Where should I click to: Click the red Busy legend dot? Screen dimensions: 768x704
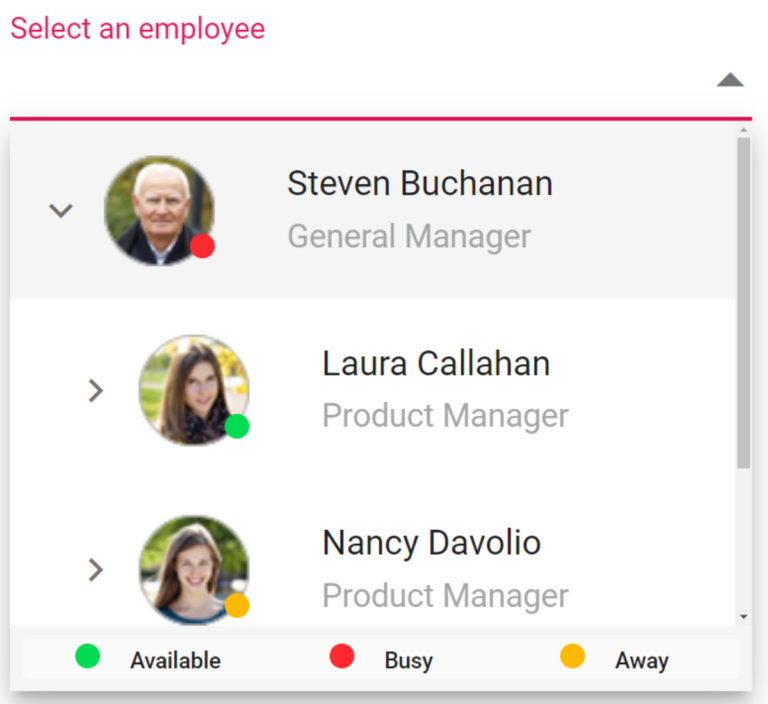click(342, 657)
